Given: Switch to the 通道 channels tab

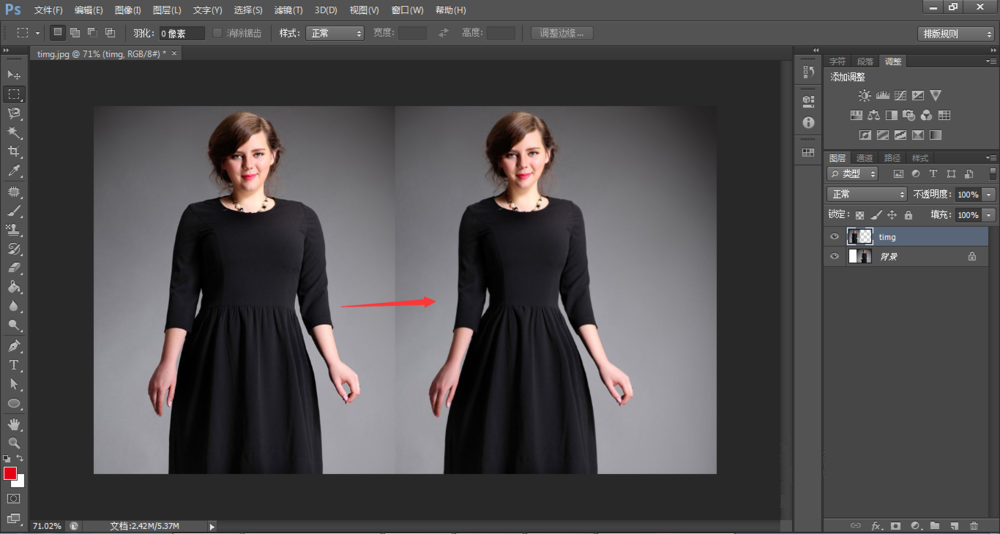Looking at the screenshot, I should pos(864,158).
